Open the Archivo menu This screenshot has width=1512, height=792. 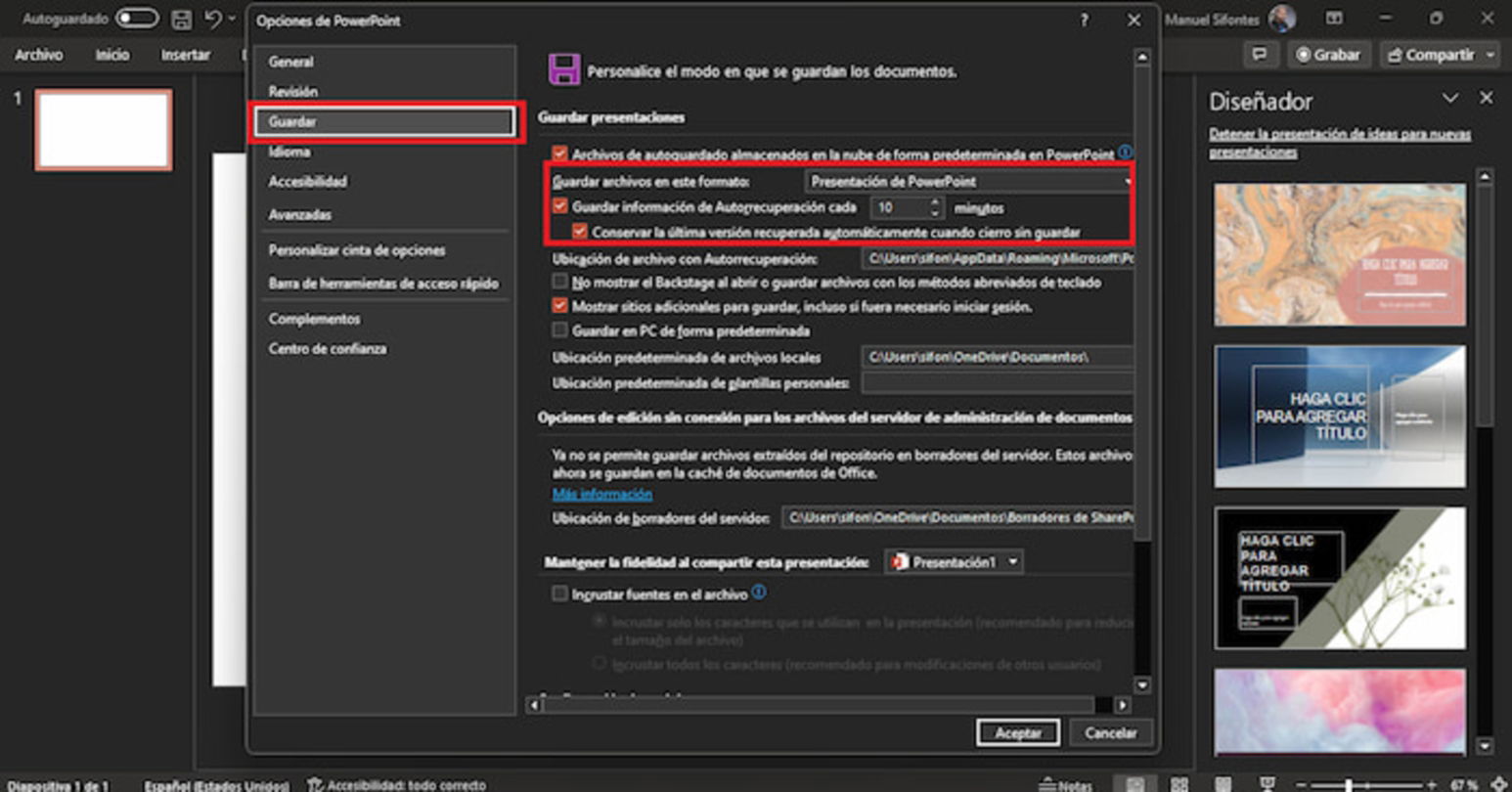point(39,55)
